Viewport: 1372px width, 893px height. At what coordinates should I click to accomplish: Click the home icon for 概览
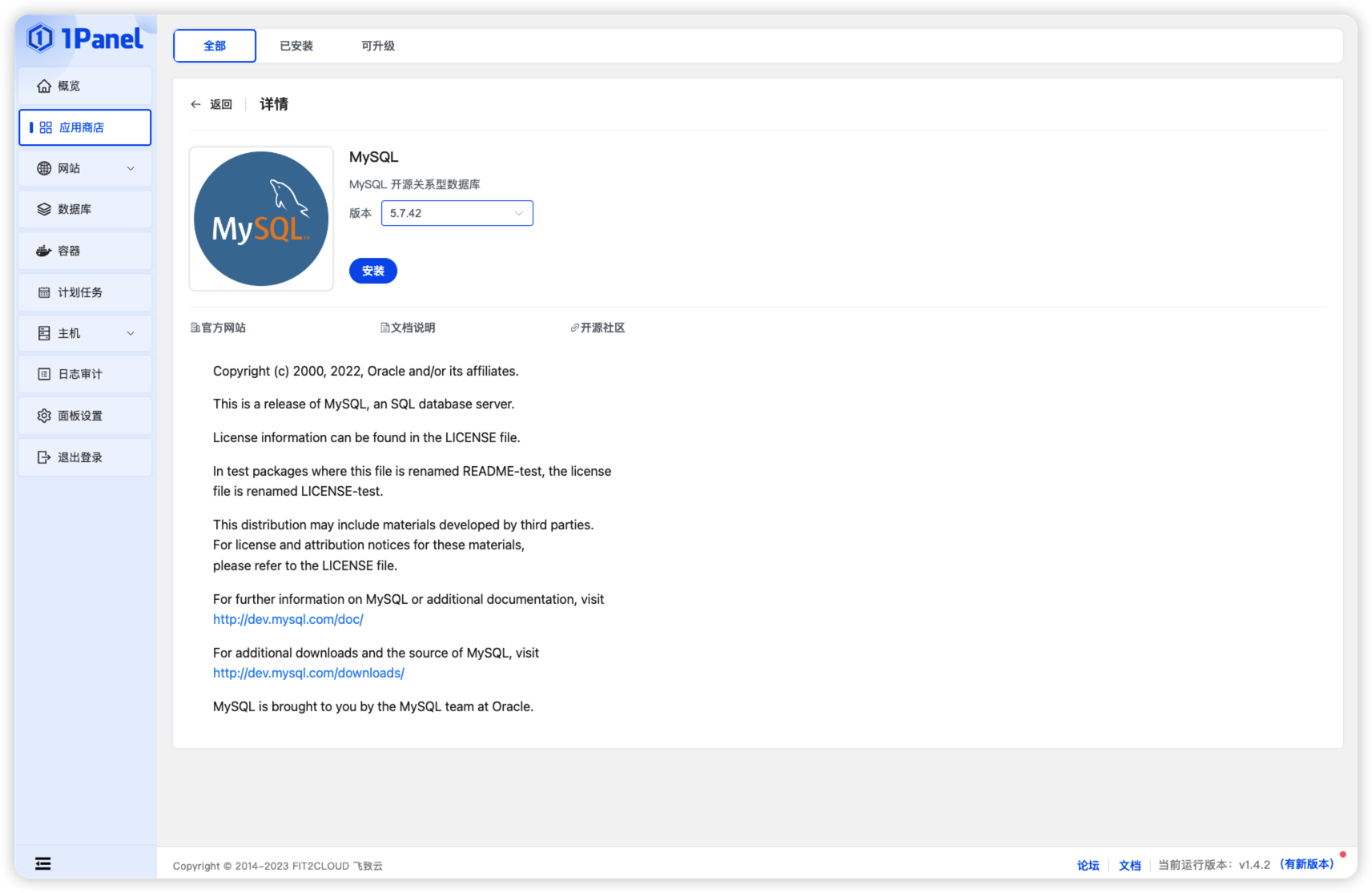tap(44, 86)
